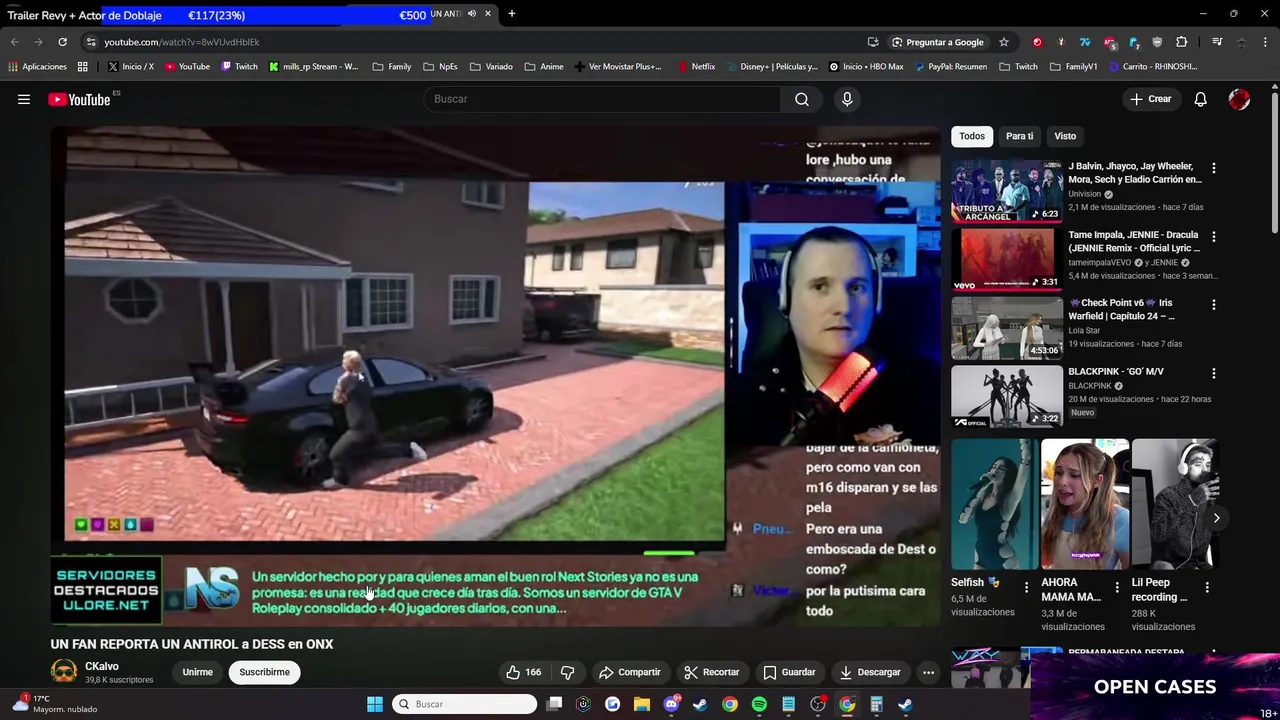Open Calculator from the taskbar

coord(876,704)
